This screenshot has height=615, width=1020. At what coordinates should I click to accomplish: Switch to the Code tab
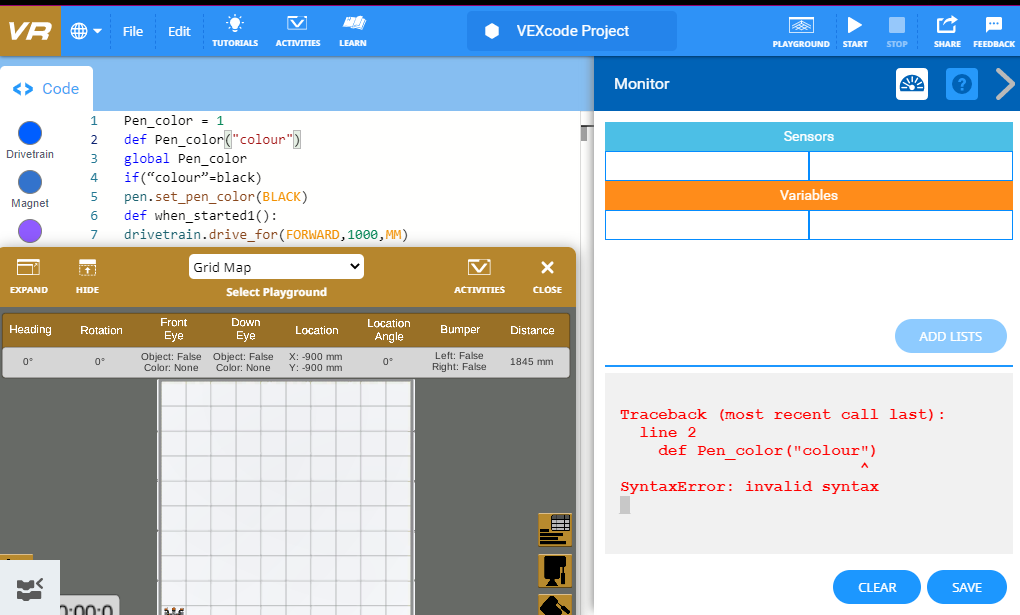(x=46, y=89)
